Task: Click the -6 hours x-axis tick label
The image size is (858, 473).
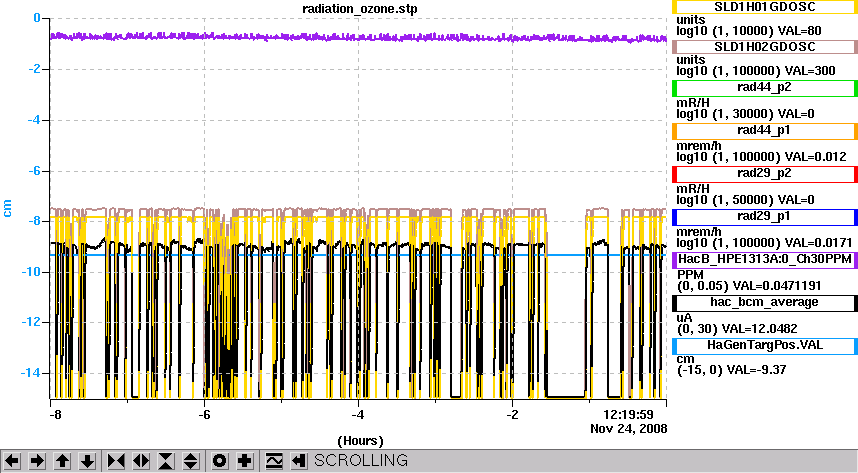Action: (204, 414)
